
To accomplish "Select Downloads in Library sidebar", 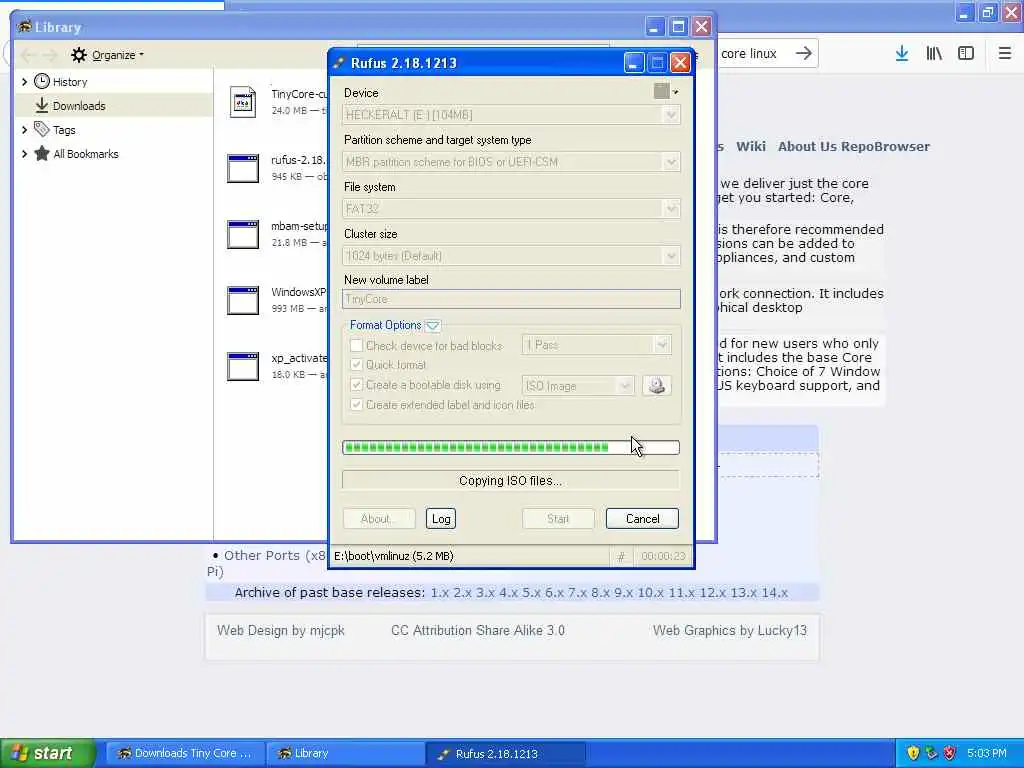I will coord(114,105).
